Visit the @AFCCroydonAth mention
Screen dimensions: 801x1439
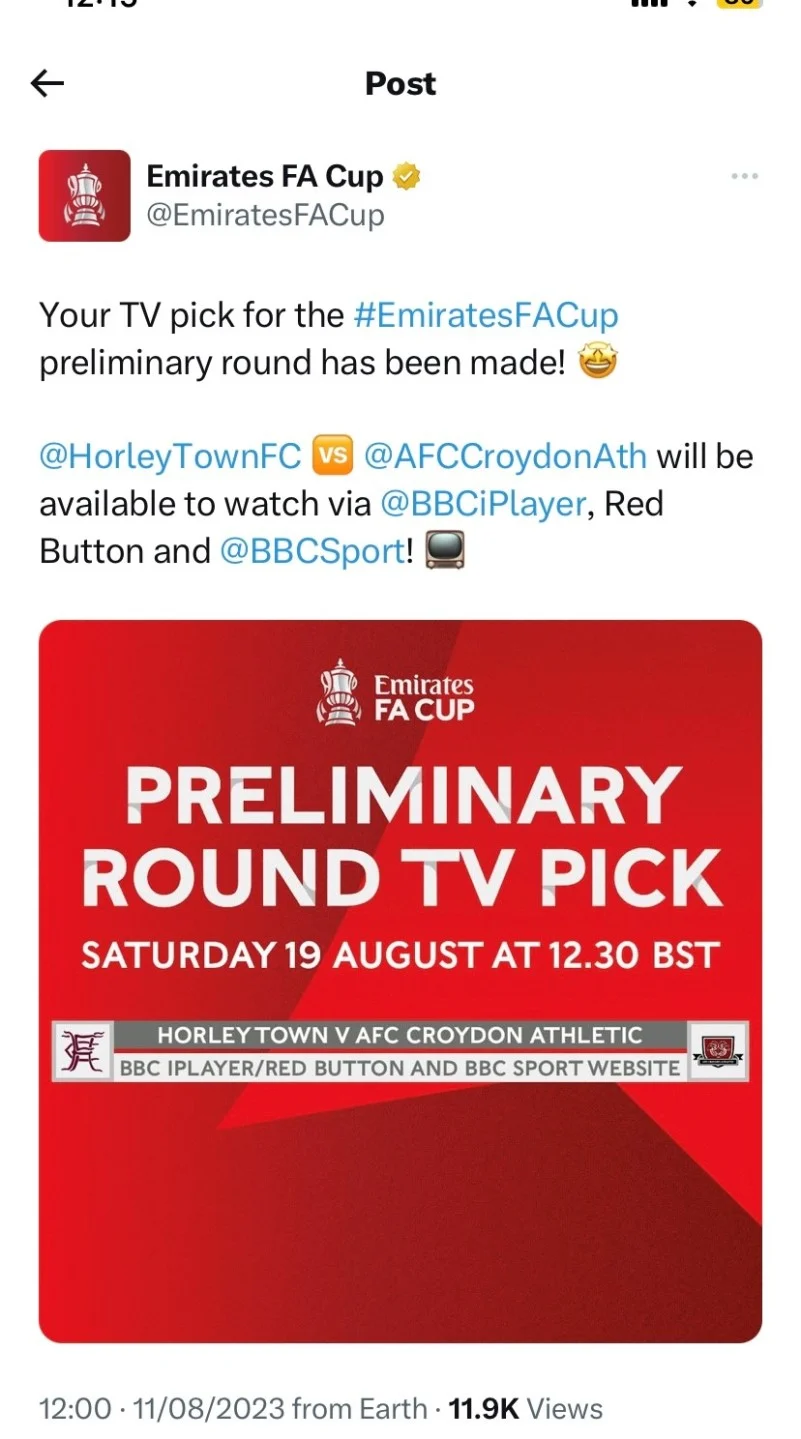pos(505,456)
